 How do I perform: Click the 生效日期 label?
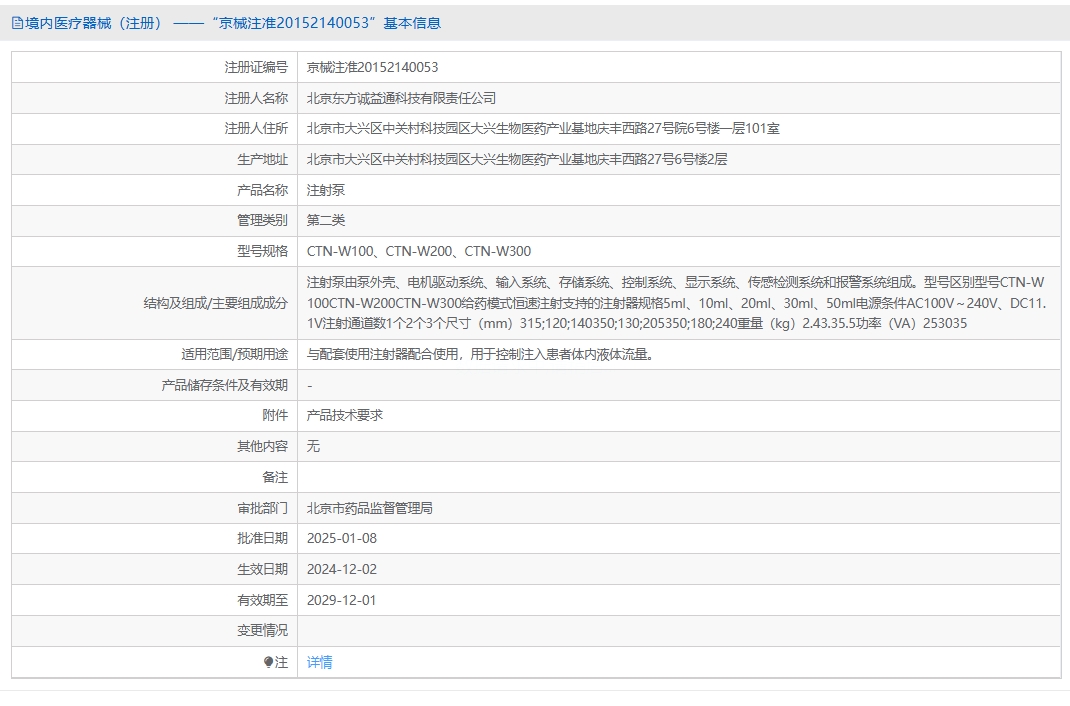(x=262, y=570)
